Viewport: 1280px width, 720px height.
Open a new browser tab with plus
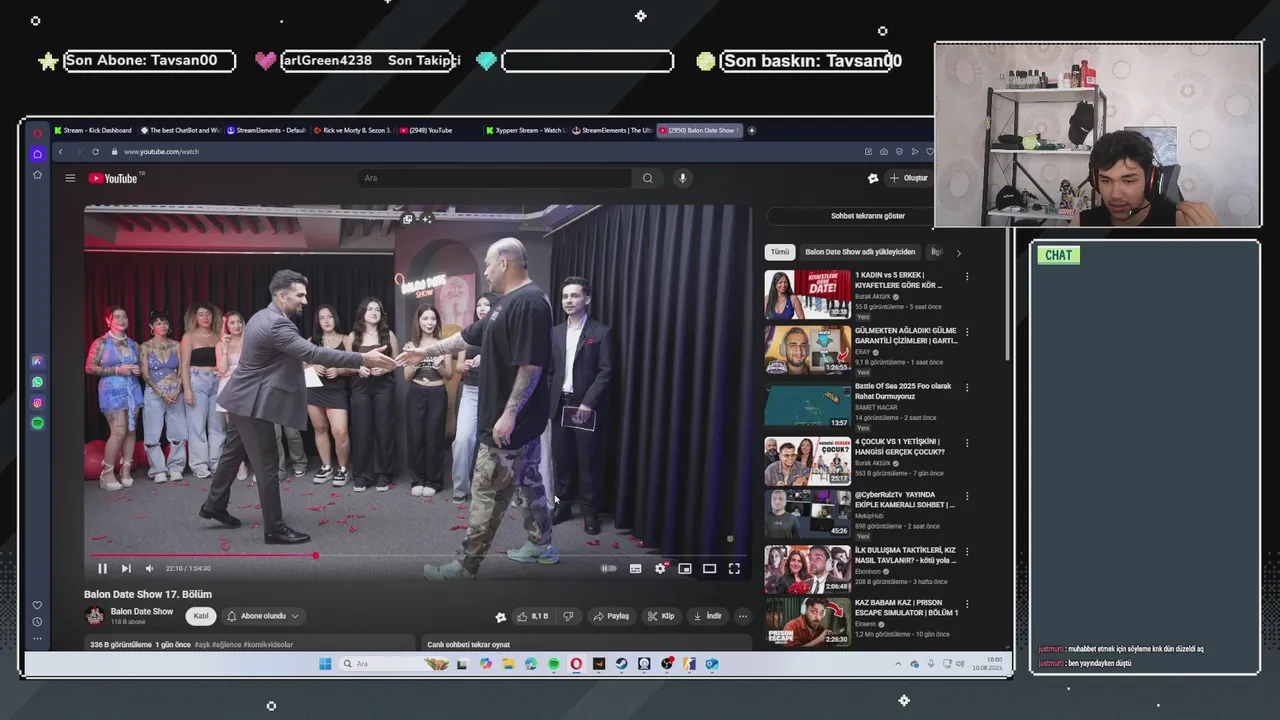752,130
